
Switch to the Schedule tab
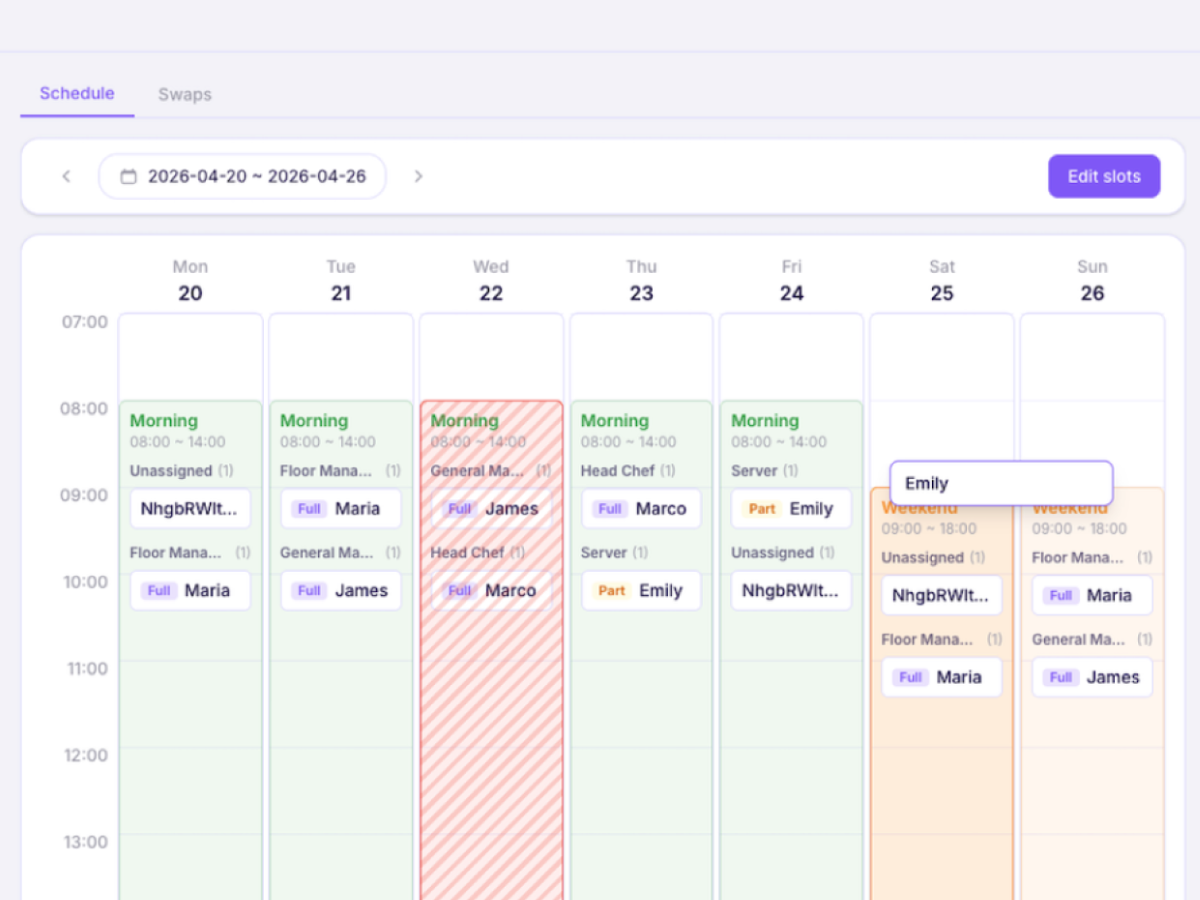pyautogui.click(x=77, y=94)
